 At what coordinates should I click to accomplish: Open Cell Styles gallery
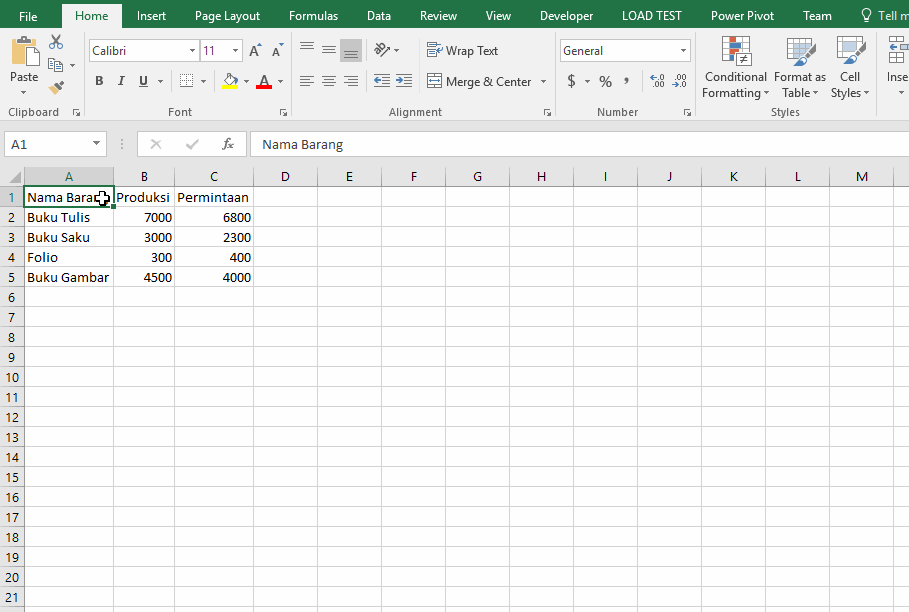point(850,67)
